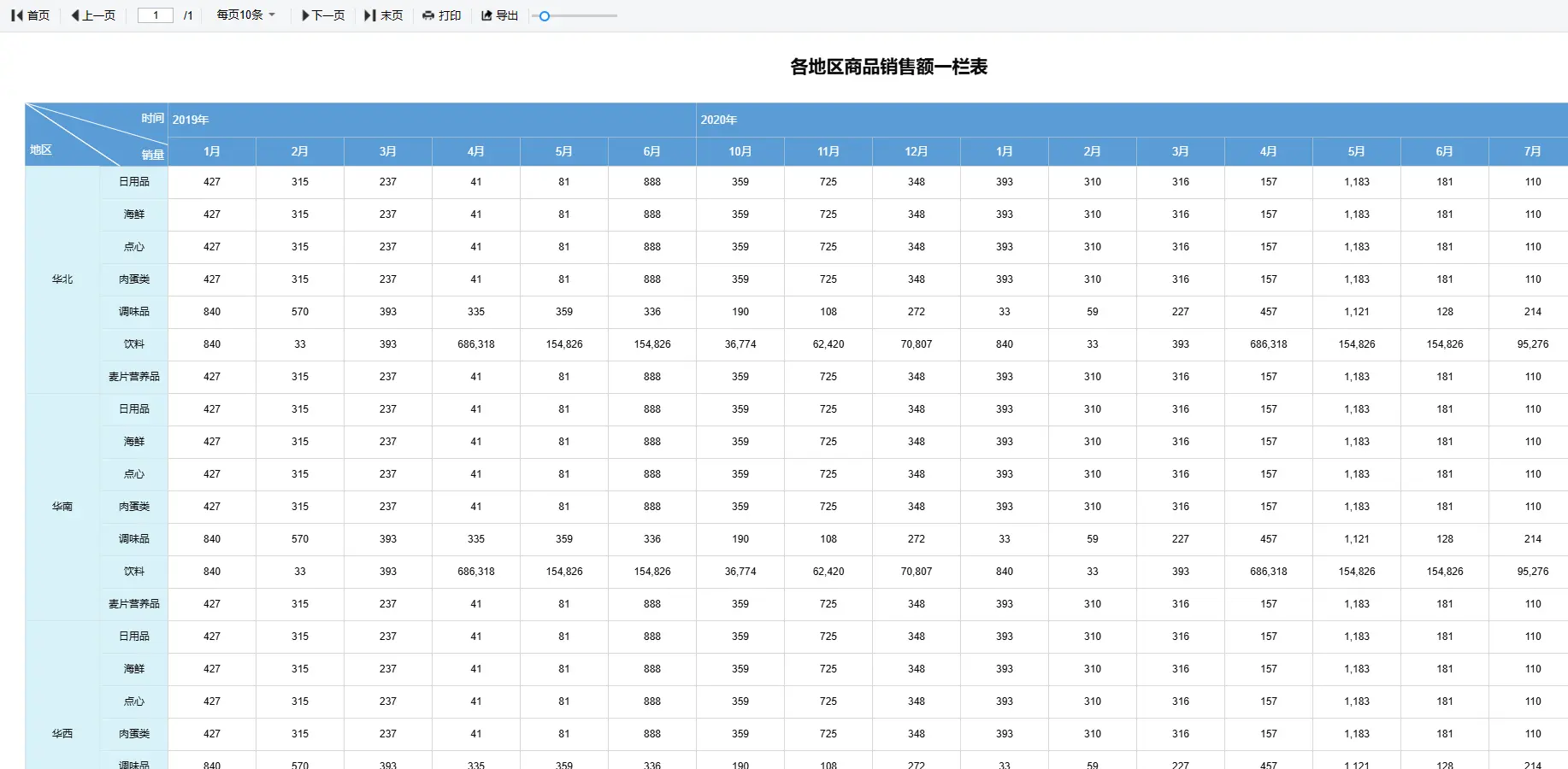This screenshot has width=1568, height=769.
Task: Select the 1月 header under 2019年
Action: pyautogui.click(x=212, y=151)
